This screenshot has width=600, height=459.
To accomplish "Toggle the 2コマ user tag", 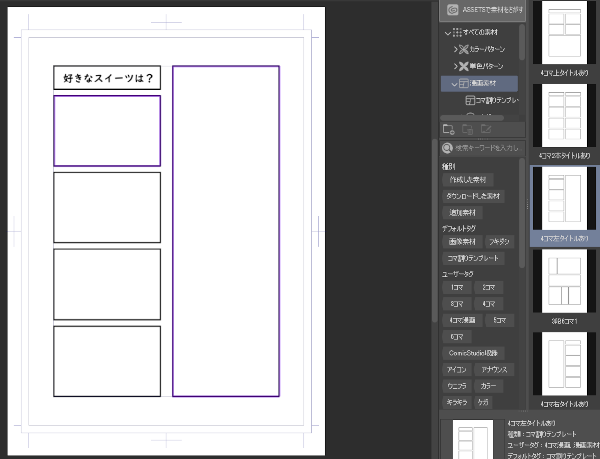I will pos(488,288).
